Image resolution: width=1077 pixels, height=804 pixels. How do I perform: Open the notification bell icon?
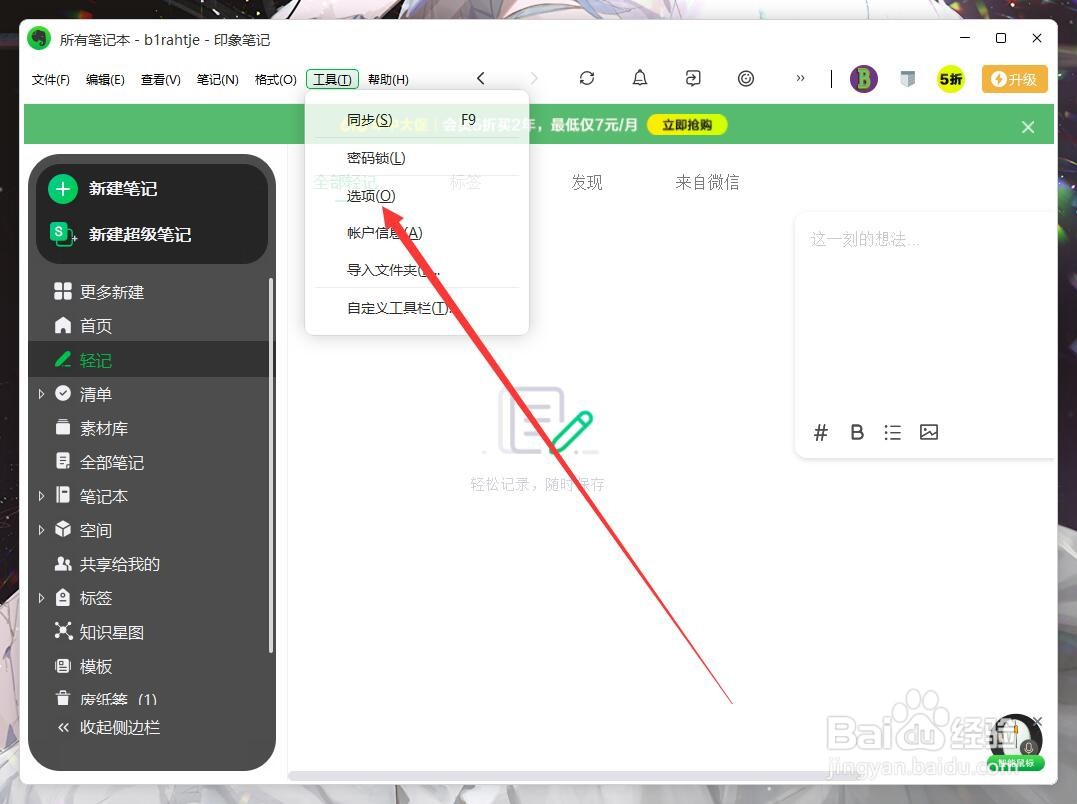pos(639,78)
